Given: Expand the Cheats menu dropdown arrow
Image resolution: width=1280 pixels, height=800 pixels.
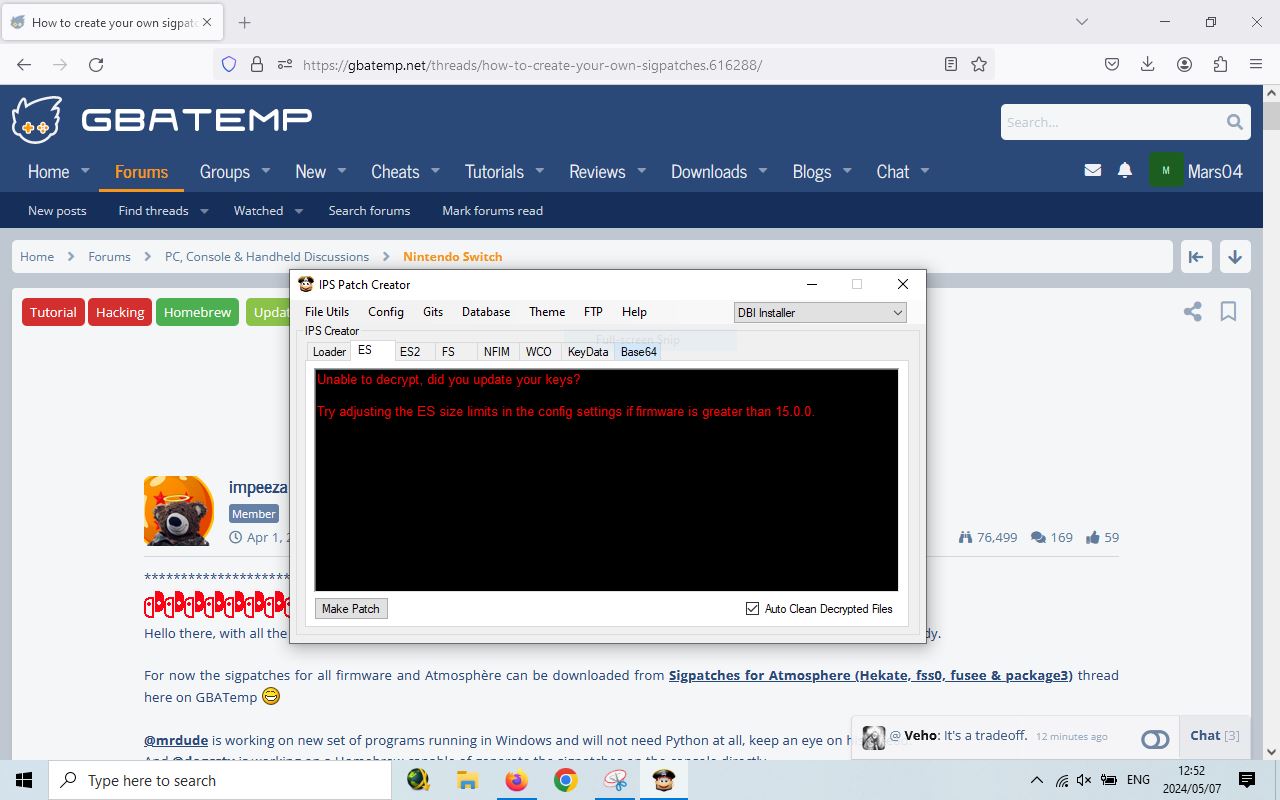Looking at the screenshot, I should coord(436,171).
